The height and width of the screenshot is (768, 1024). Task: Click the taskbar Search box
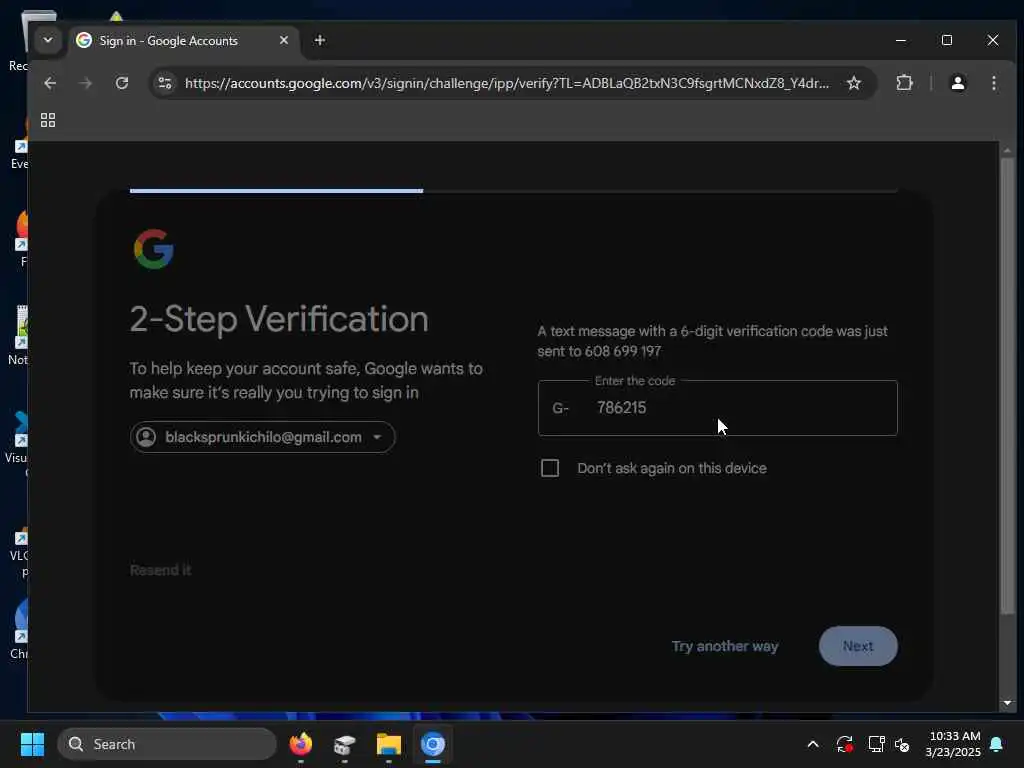pyautogui.click(x=167, y=744)
